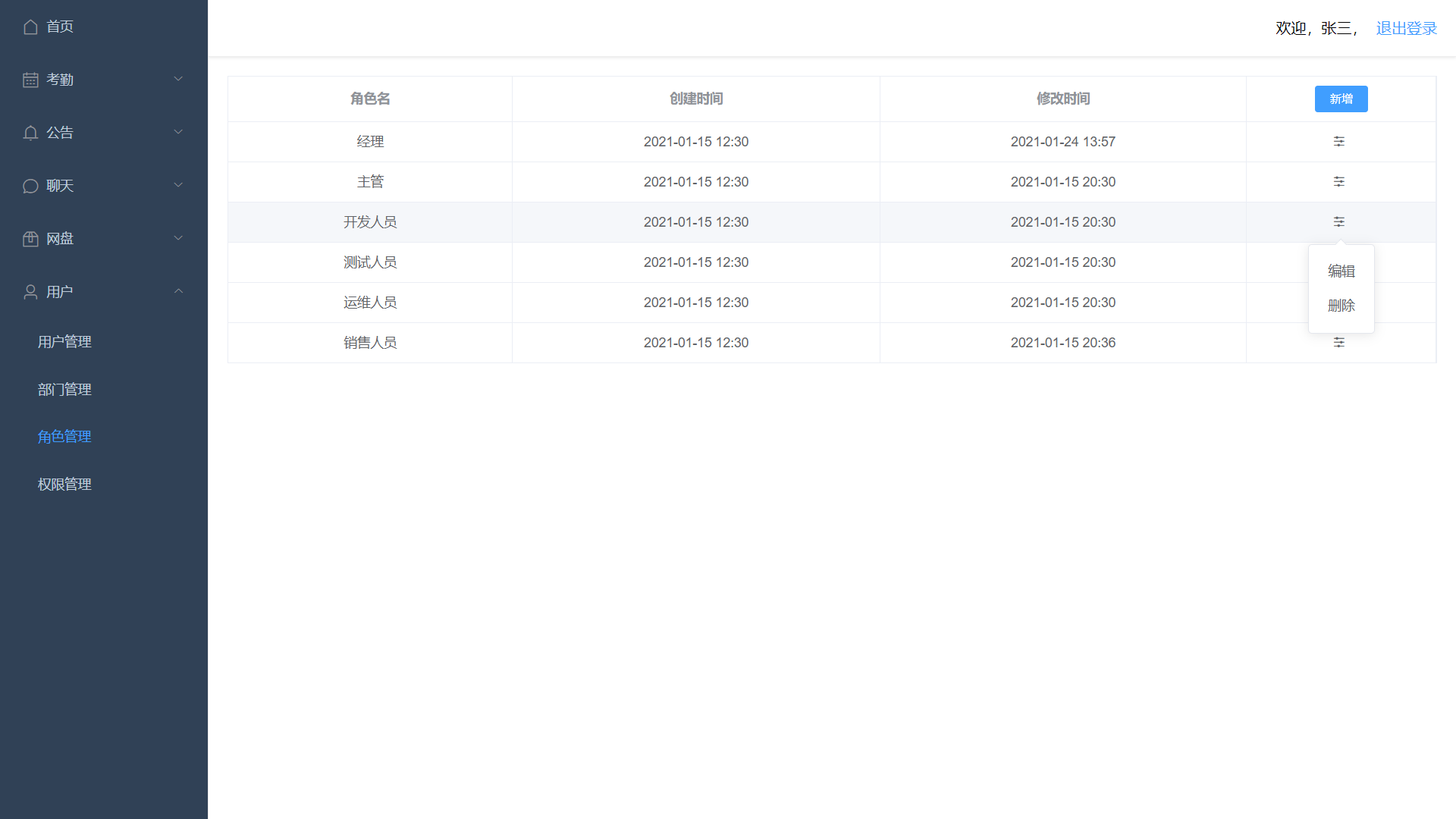This screenshot has width=1456, height=819.
Task: Open options icon for 主管 row
Action: pyautogui.click(x=1339, y=182)
